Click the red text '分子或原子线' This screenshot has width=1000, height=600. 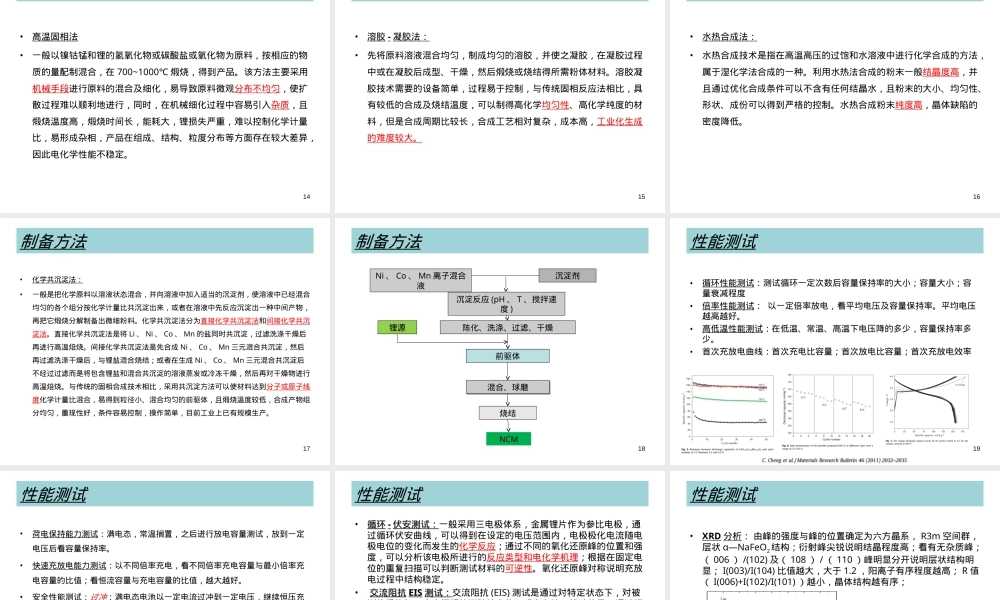pos(288,386)
